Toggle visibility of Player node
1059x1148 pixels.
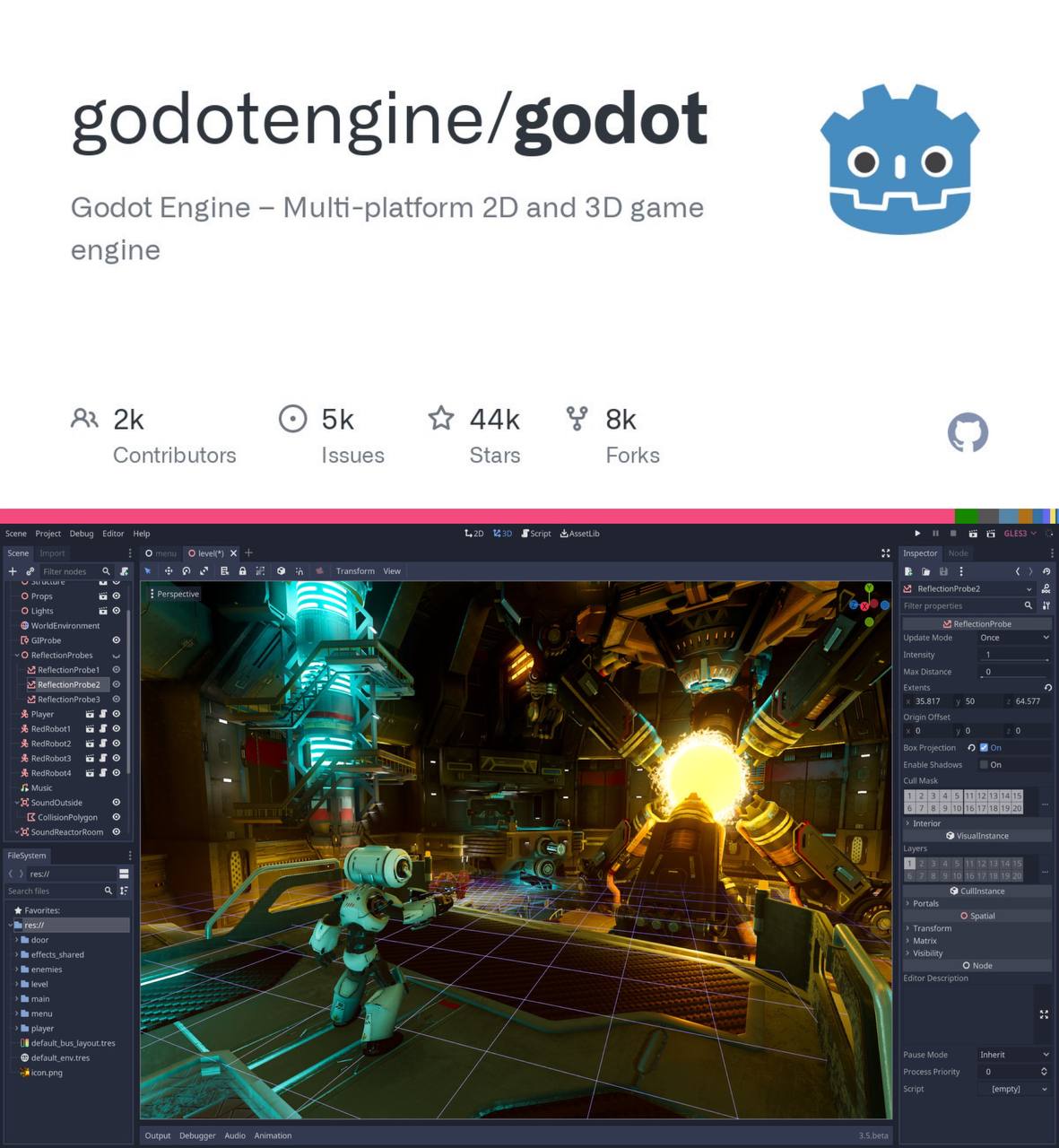pyautogui.click(x=117, y=714)
